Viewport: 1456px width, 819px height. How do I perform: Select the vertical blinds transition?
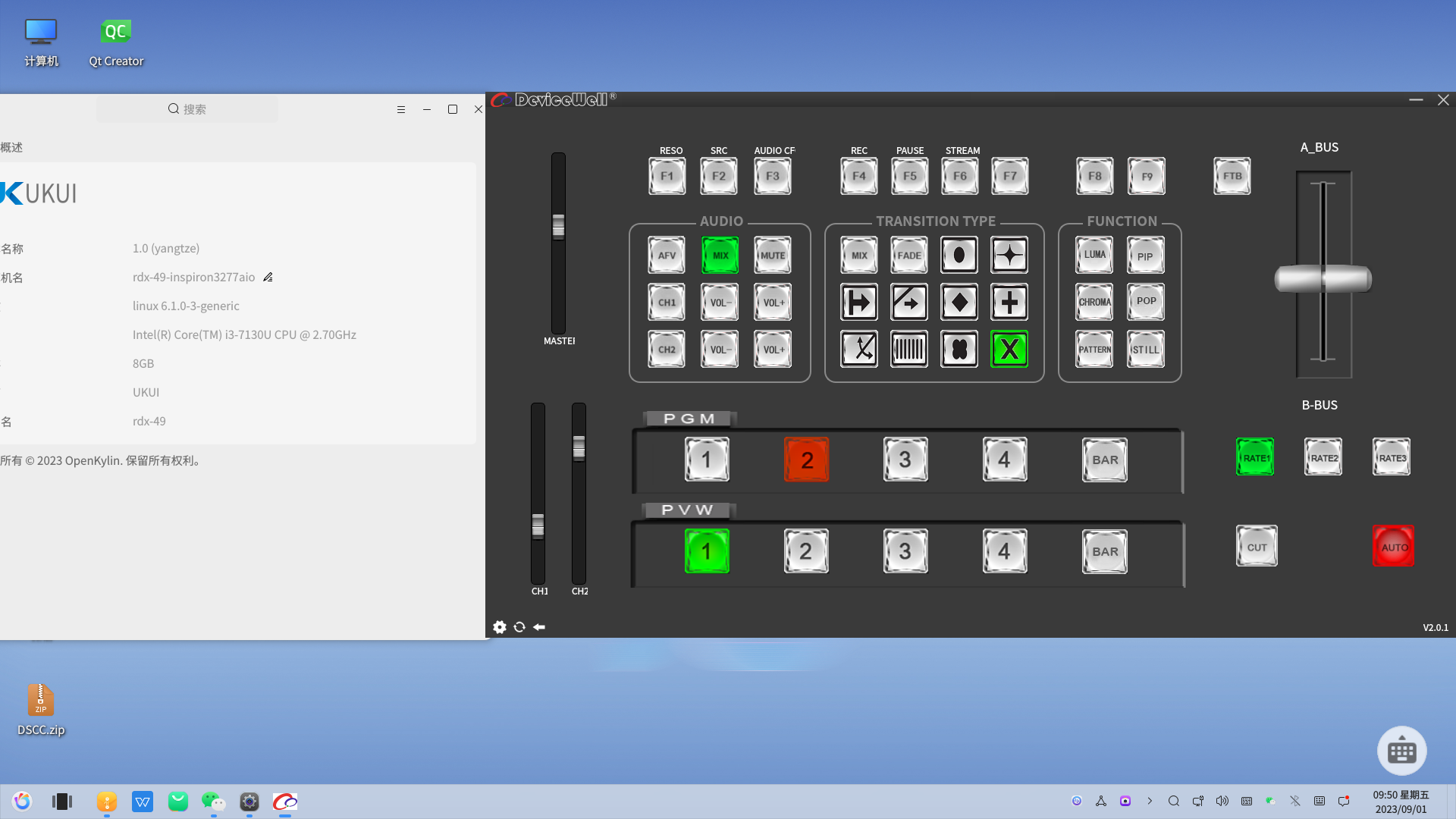909,350
